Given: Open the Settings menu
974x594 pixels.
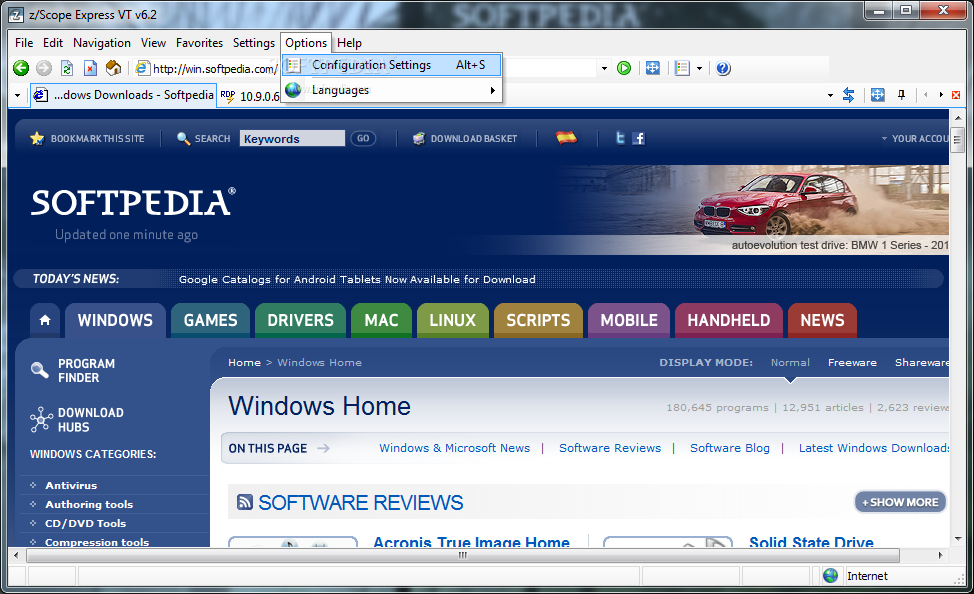Looking at the screenshot, I should (253, 43).
